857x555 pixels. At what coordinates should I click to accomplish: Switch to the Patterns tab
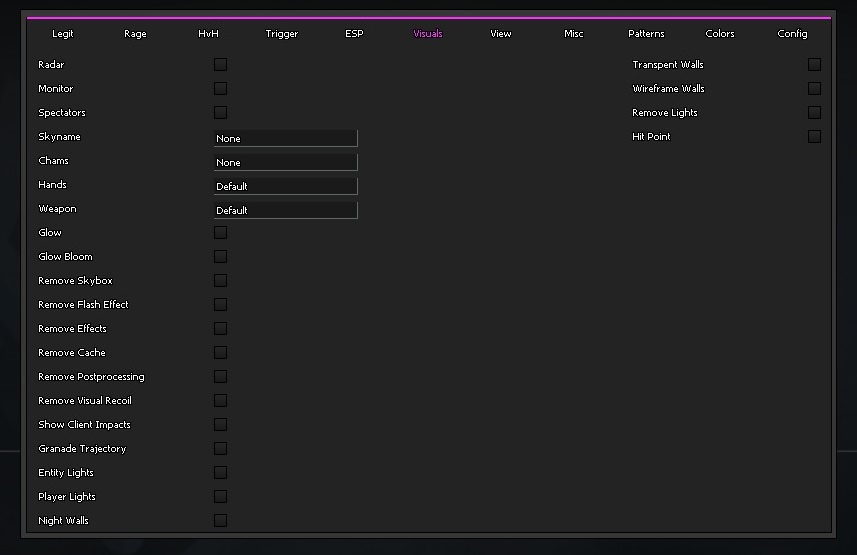tap(646, 34)
